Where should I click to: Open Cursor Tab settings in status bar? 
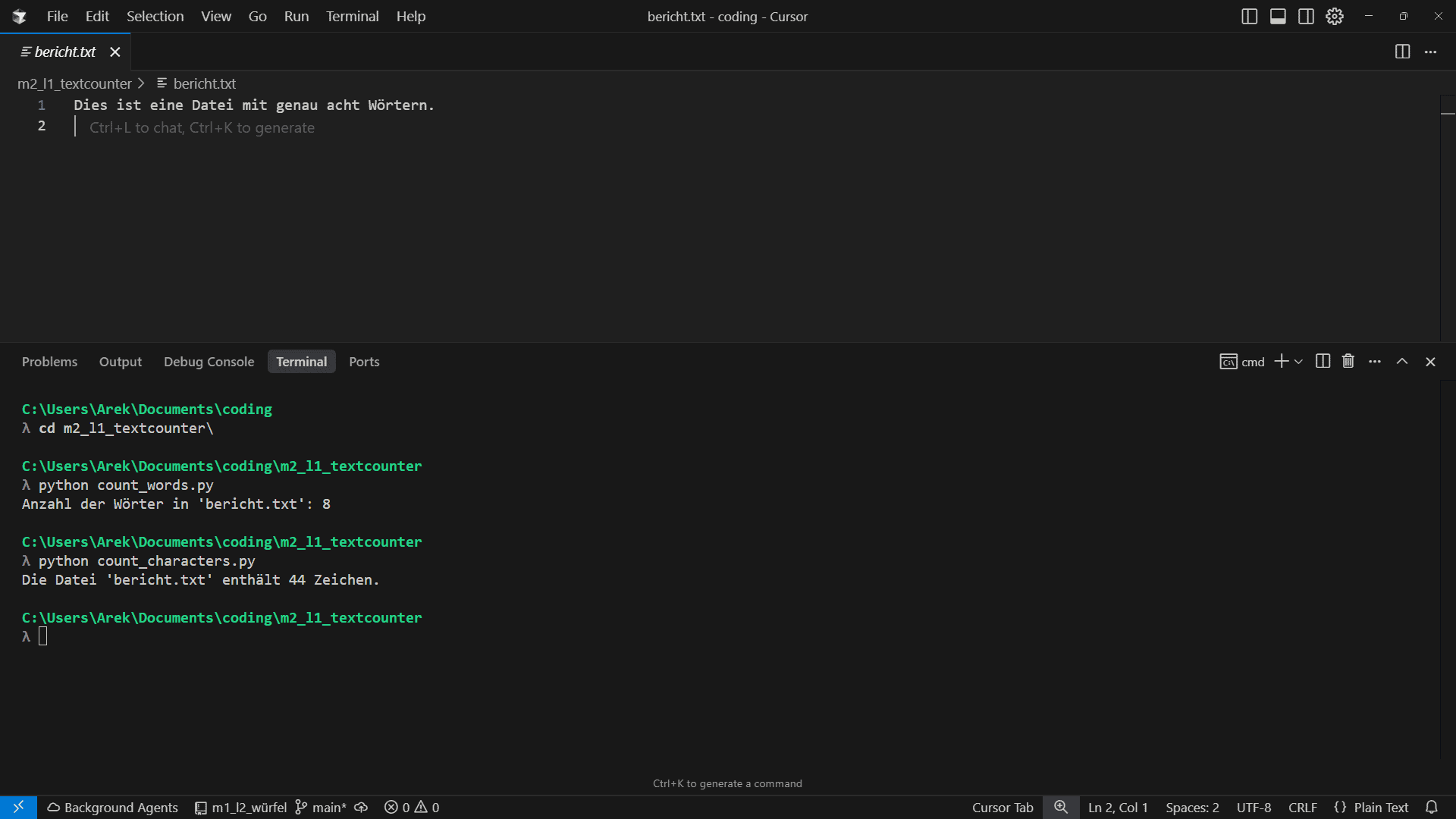[x=1002, y=807]
